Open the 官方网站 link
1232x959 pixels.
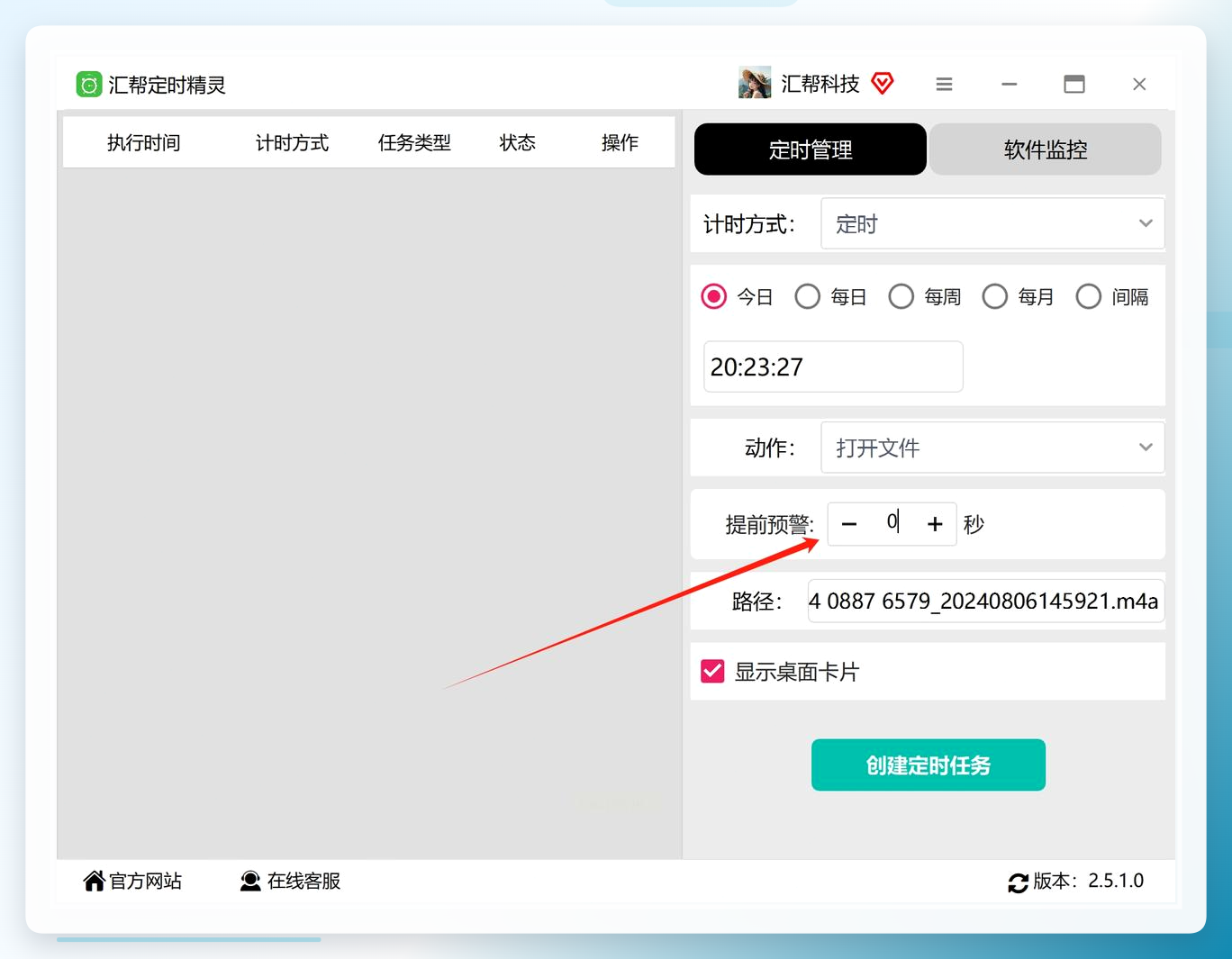coord(145,881)
